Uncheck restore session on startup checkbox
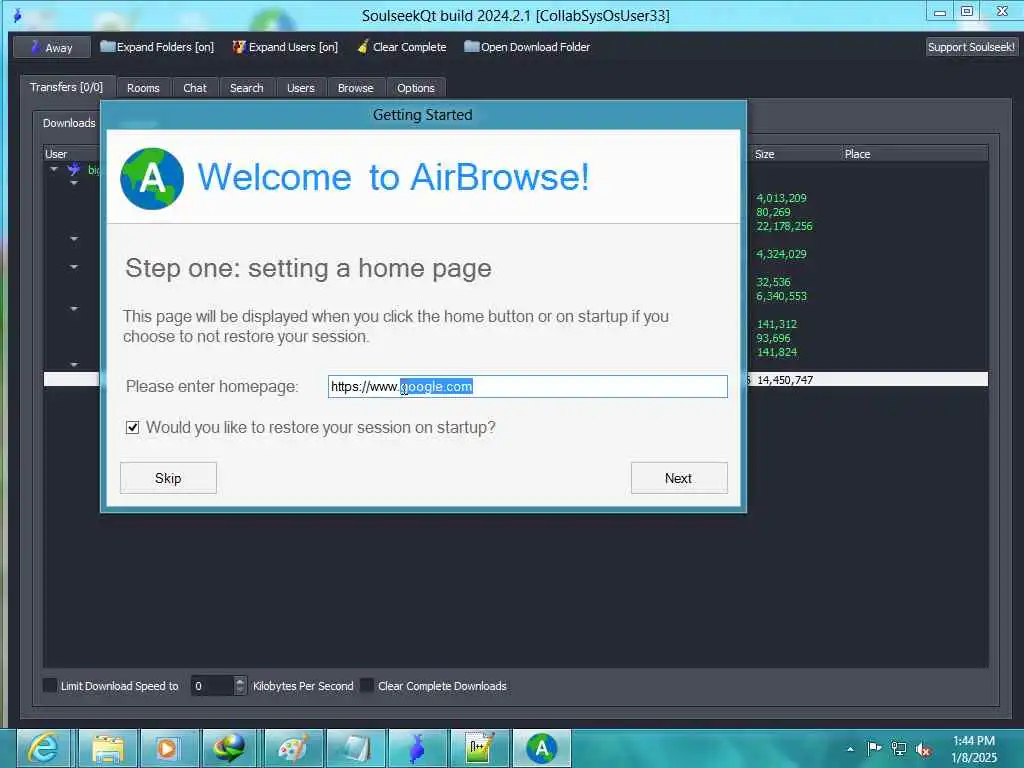 [133, 427]
